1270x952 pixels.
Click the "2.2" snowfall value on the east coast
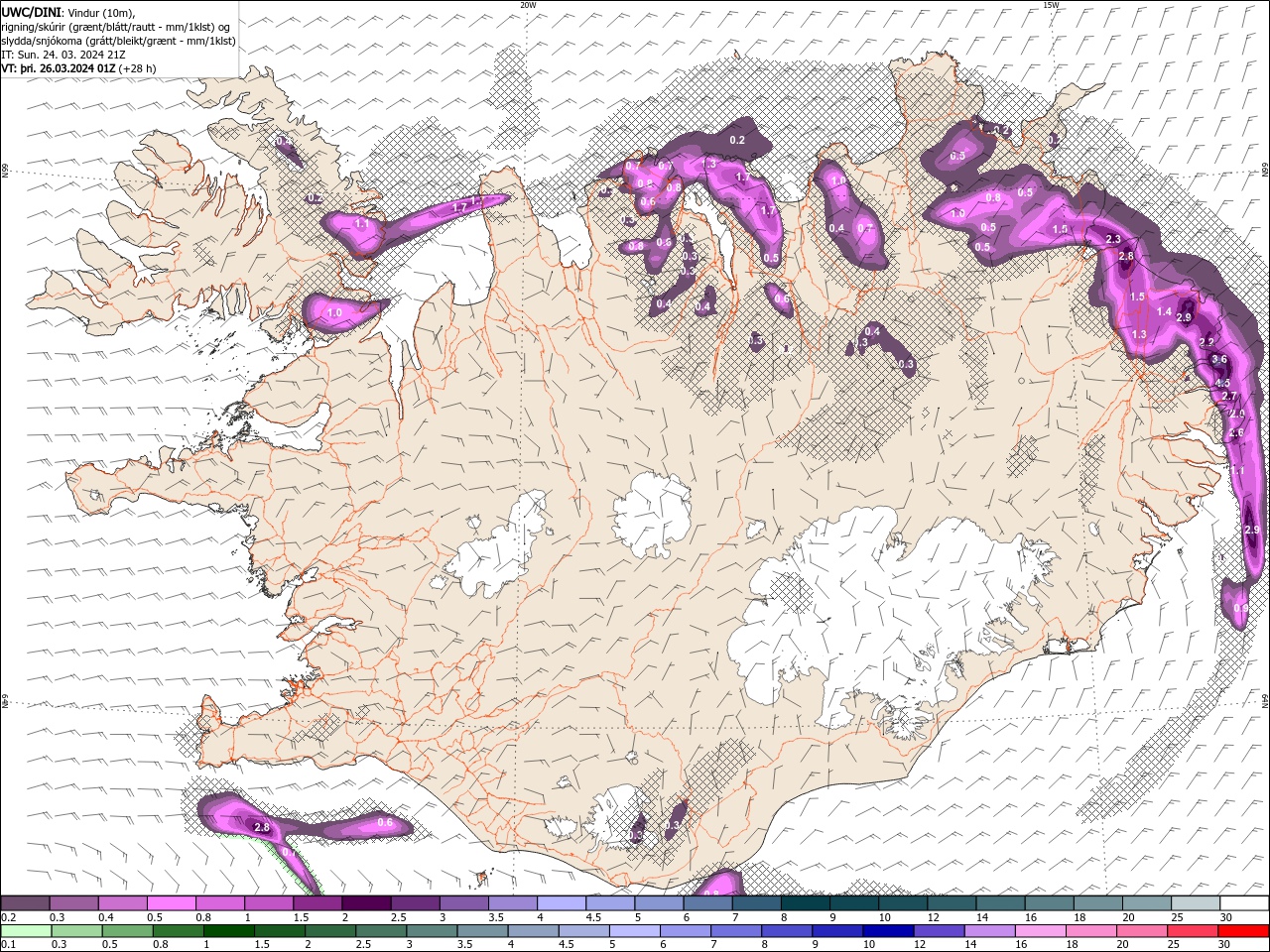[1206, 342]
